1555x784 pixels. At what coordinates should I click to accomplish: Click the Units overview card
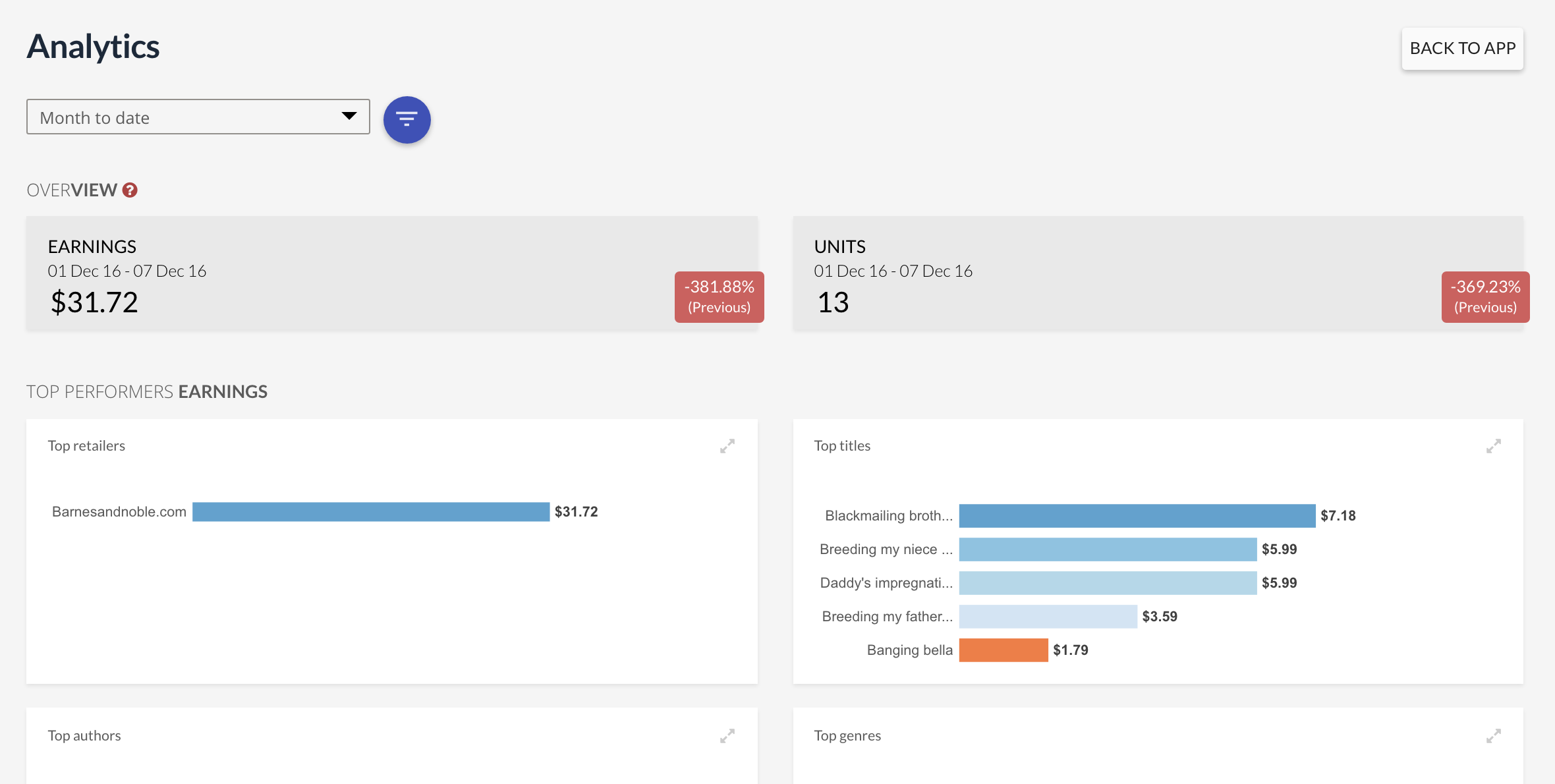pyautogui.click(x=1158, y=273)
